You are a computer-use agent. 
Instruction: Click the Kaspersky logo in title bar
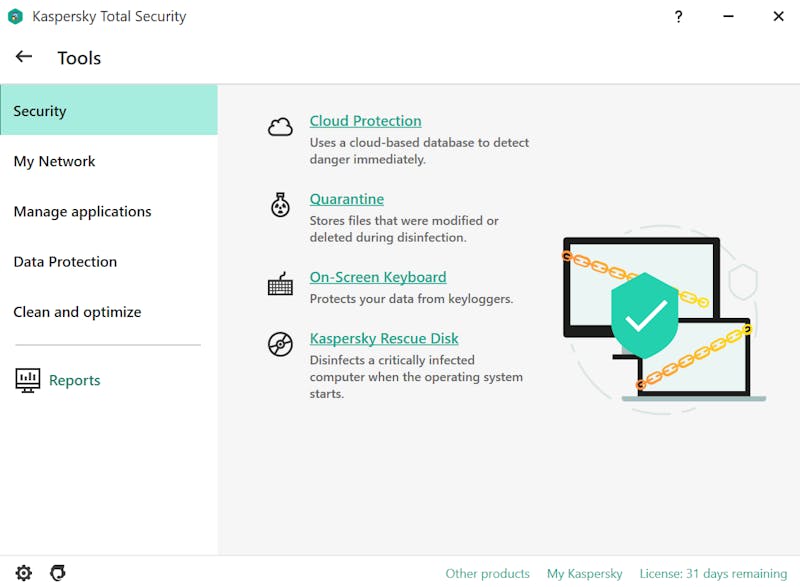[15, 16]
